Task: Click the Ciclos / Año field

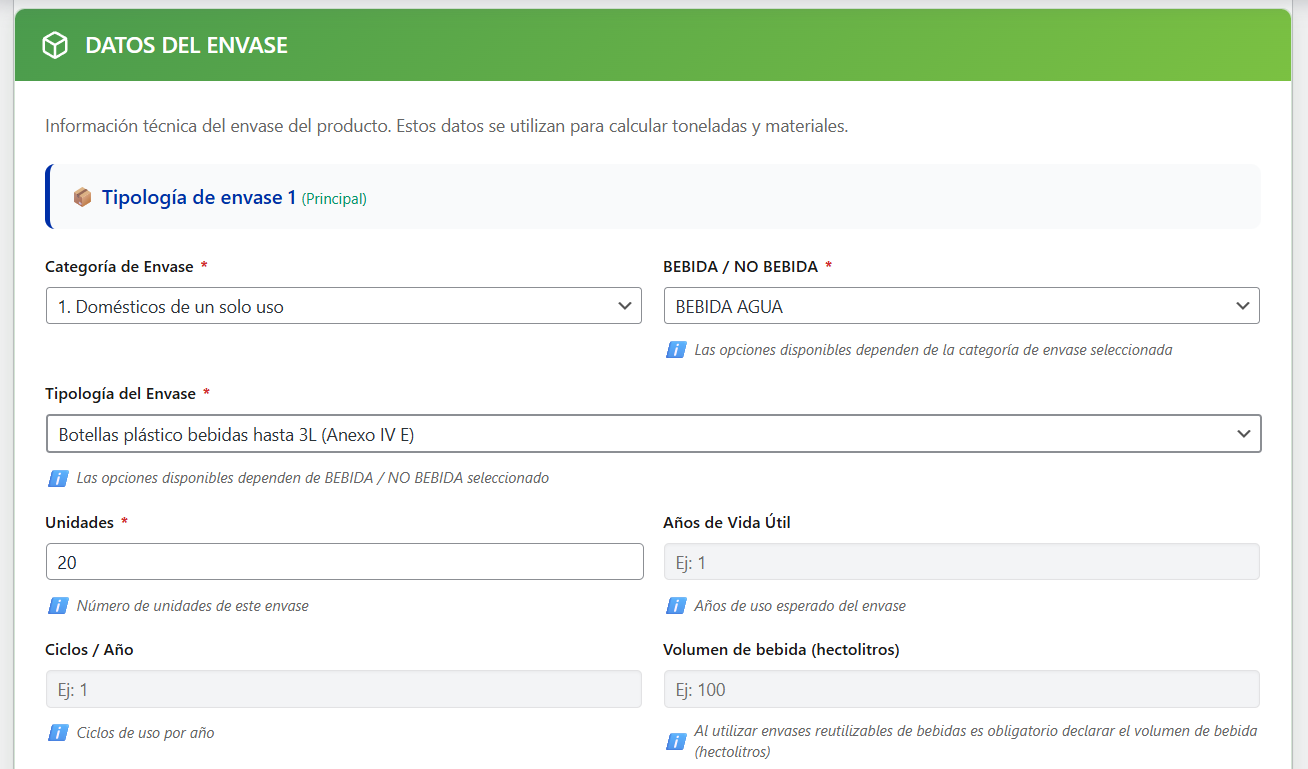Action: click(x=344, y=689)
